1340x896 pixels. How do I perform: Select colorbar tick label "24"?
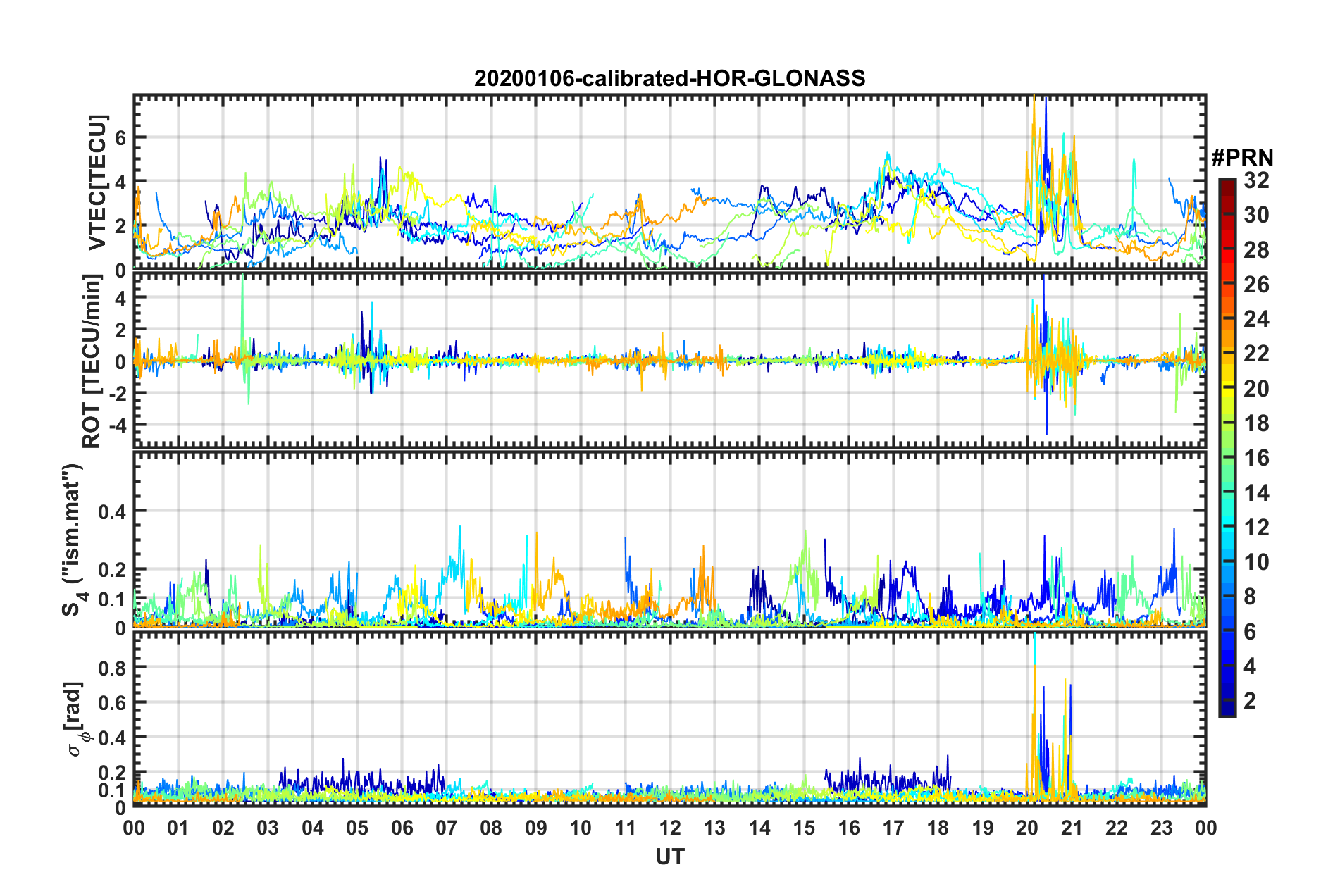[1257, 319]
